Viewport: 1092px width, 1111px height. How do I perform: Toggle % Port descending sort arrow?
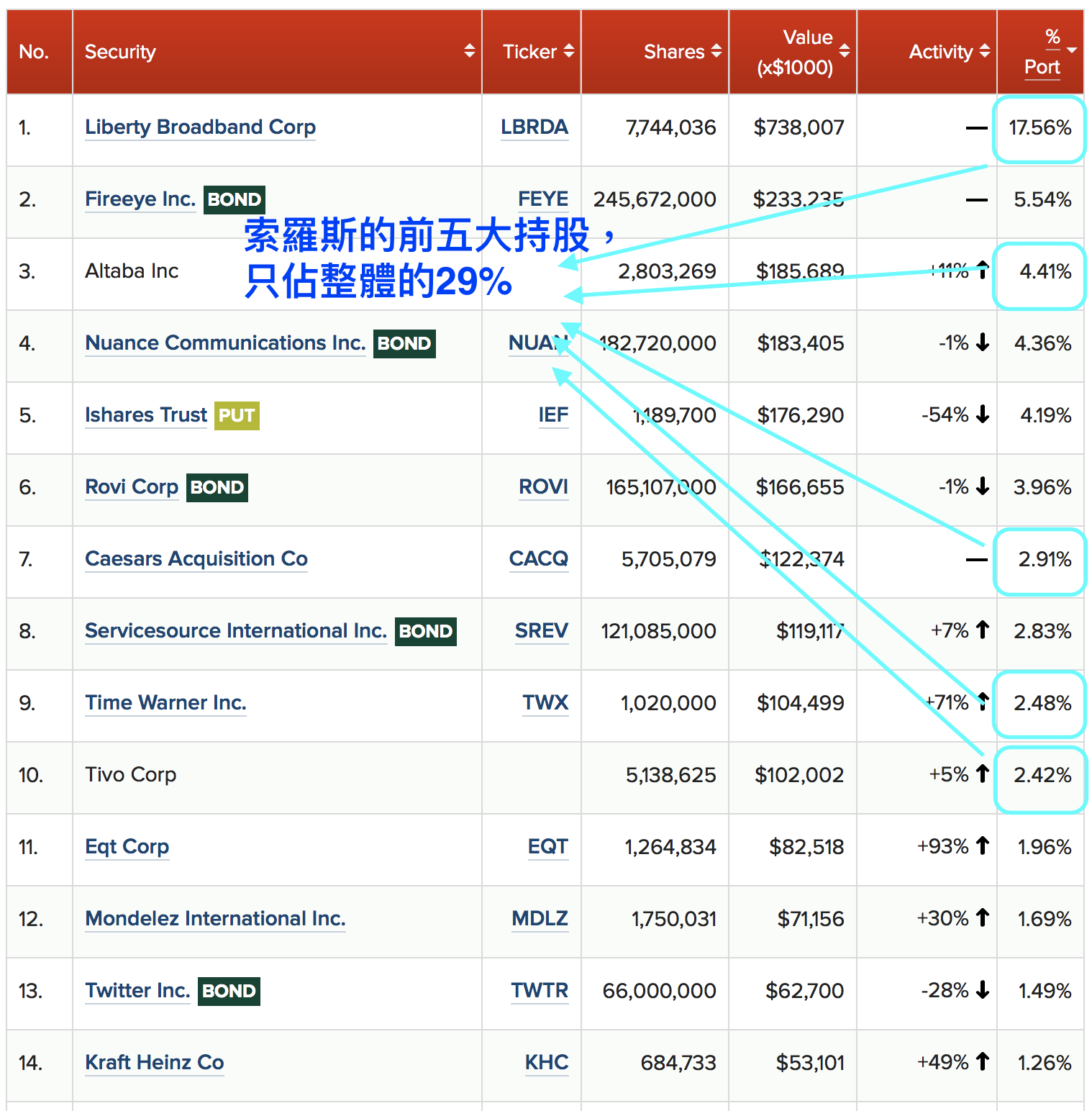coord(1072,51)
